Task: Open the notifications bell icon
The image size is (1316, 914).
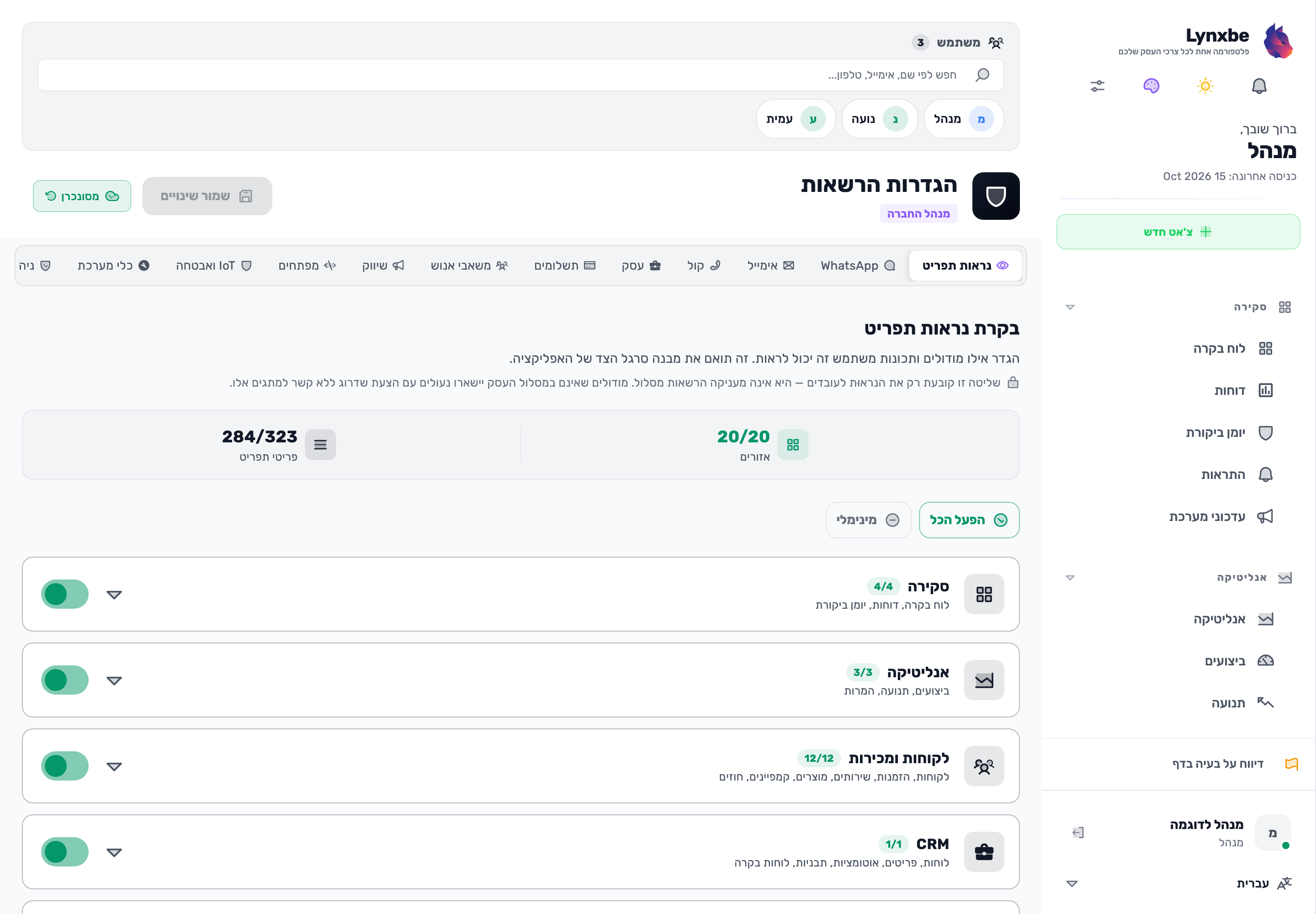Action: click(1259, 86)
